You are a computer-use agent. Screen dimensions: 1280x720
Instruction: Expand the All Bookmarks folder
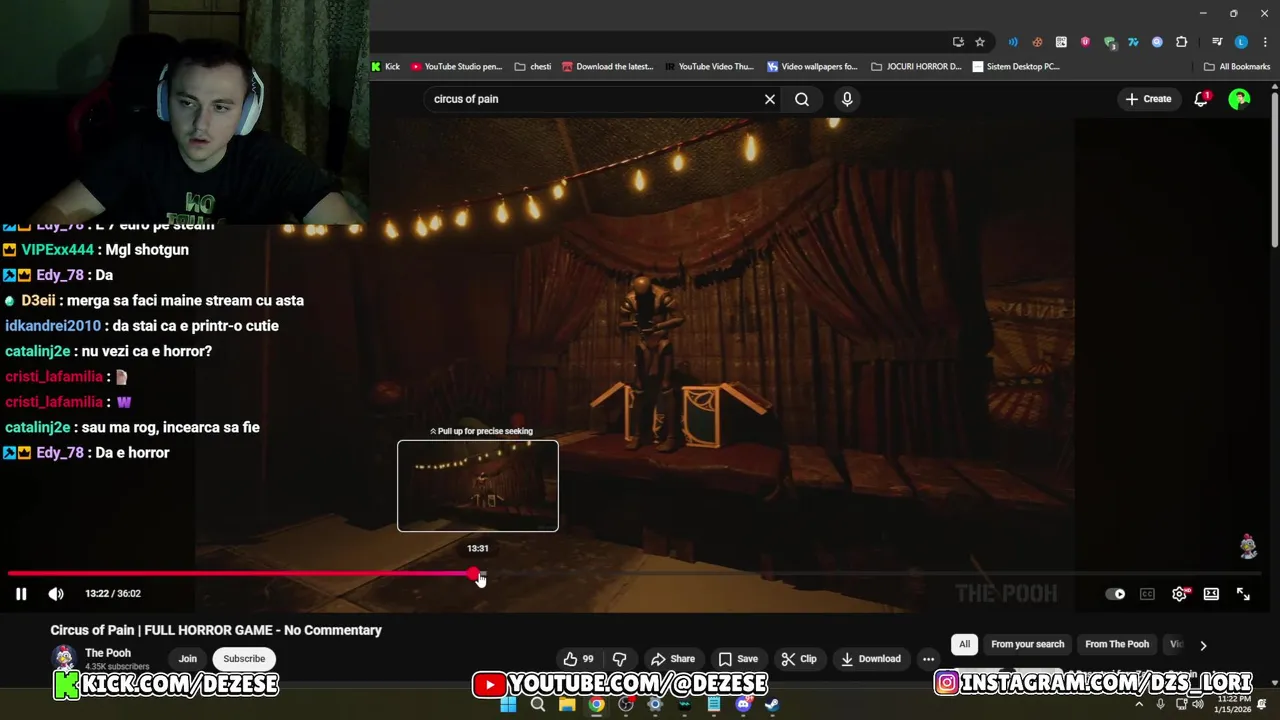1237,67
